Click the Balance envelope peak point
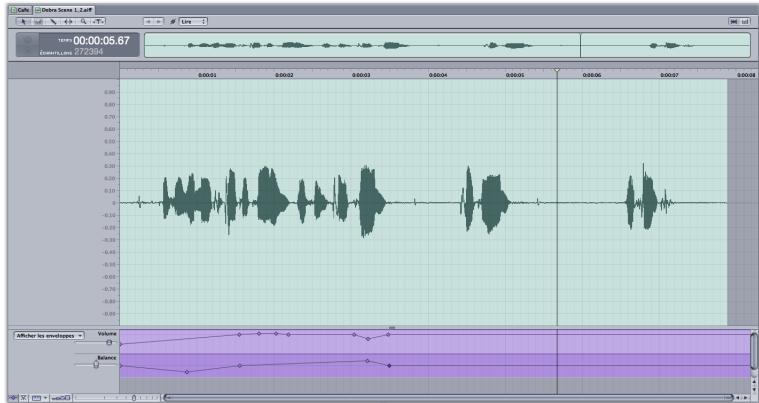 click(x=367, y=360)
